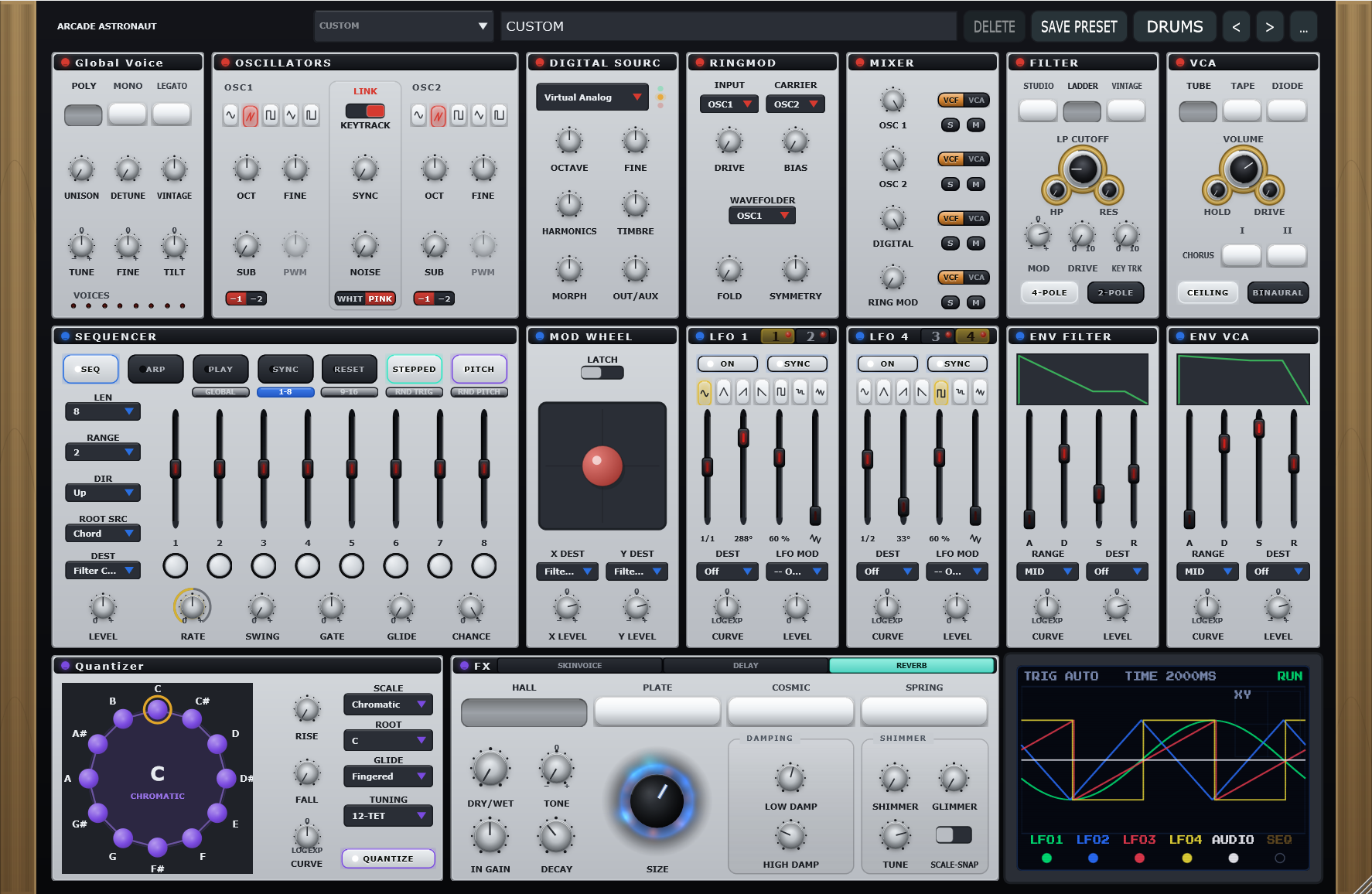Open the ellipsis options menu

coord(1303,27)
